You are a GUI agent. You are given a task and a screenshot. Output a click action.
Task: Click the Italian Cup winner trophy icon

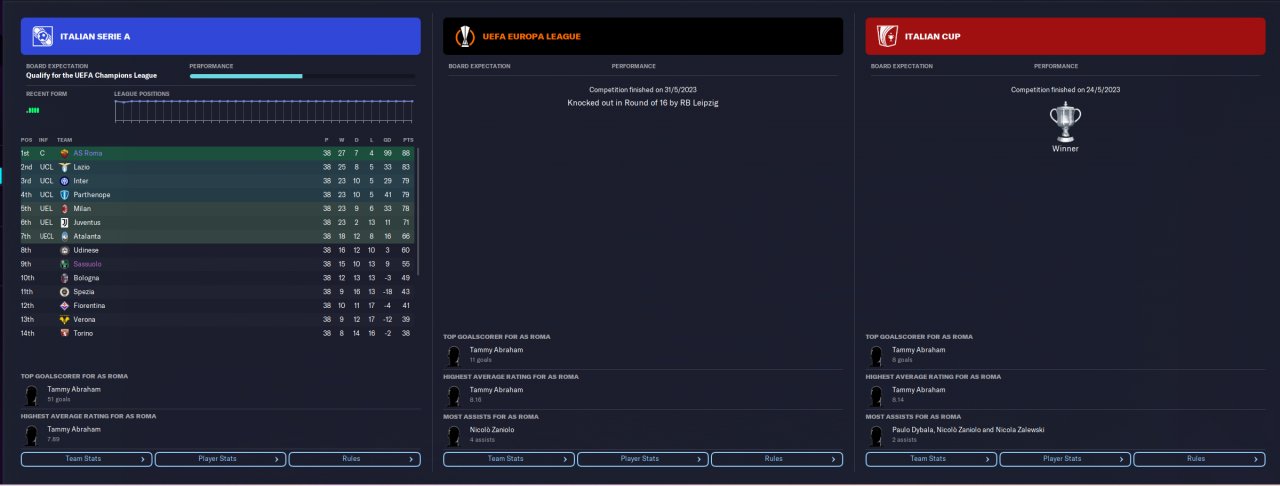(1065, 121)
